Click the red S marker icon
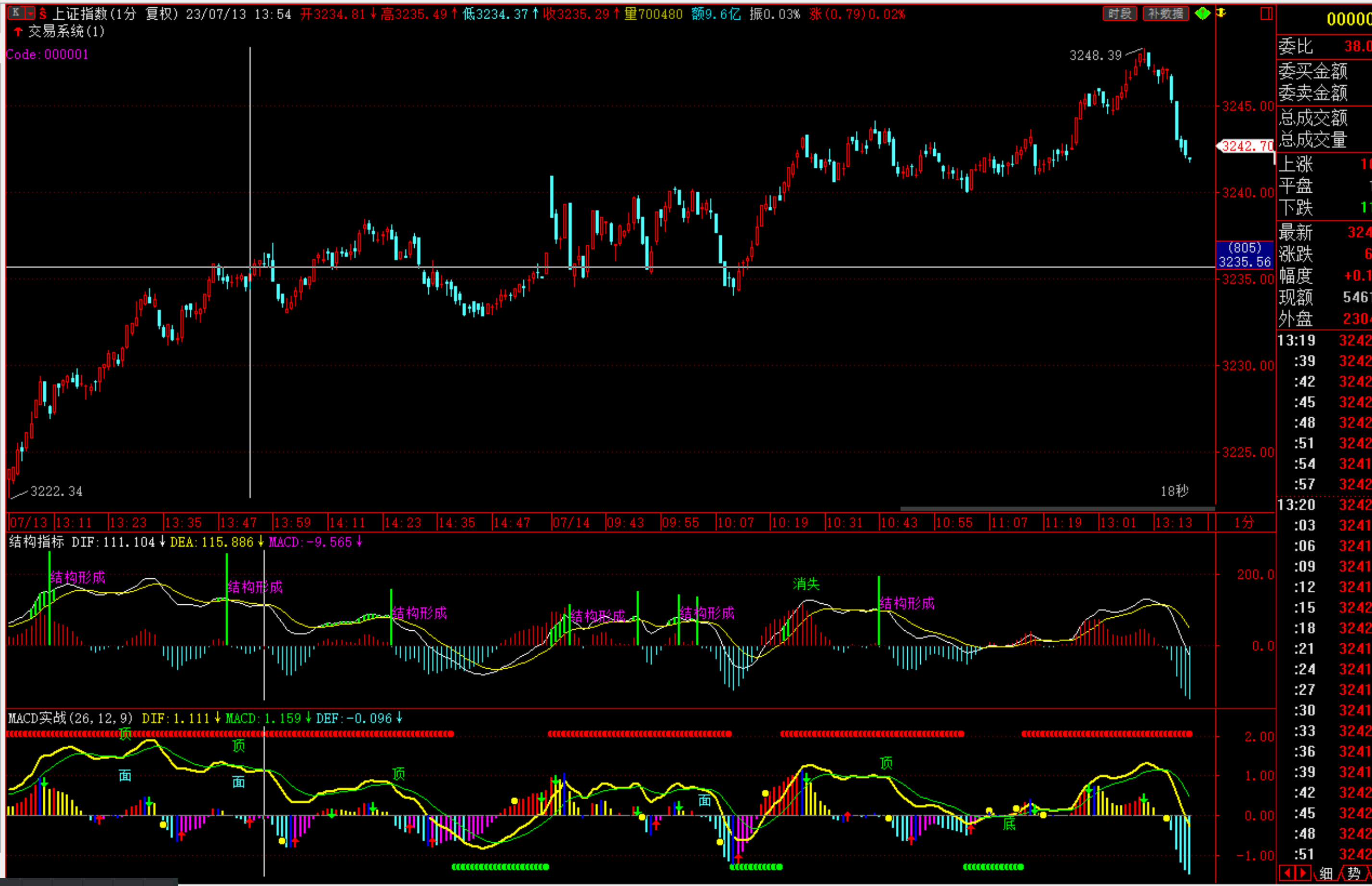Image resolution: width=1372 pixels, height=886 pixels. pos(43,14)
